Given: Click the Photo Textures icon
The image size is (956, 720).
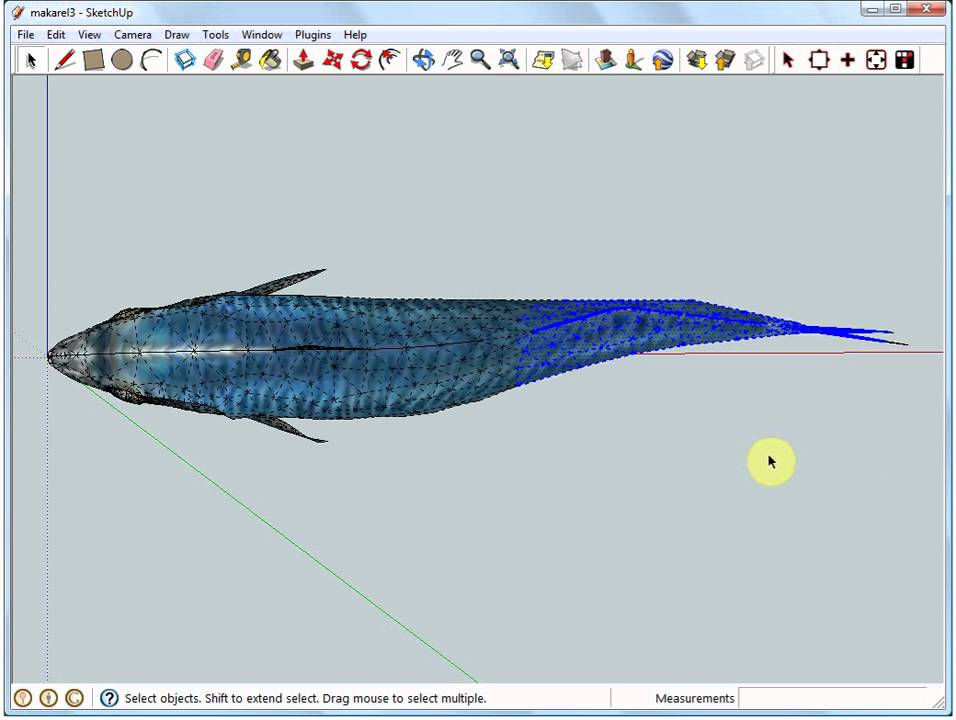Looking at the screenshot, I should pos(634,60).
